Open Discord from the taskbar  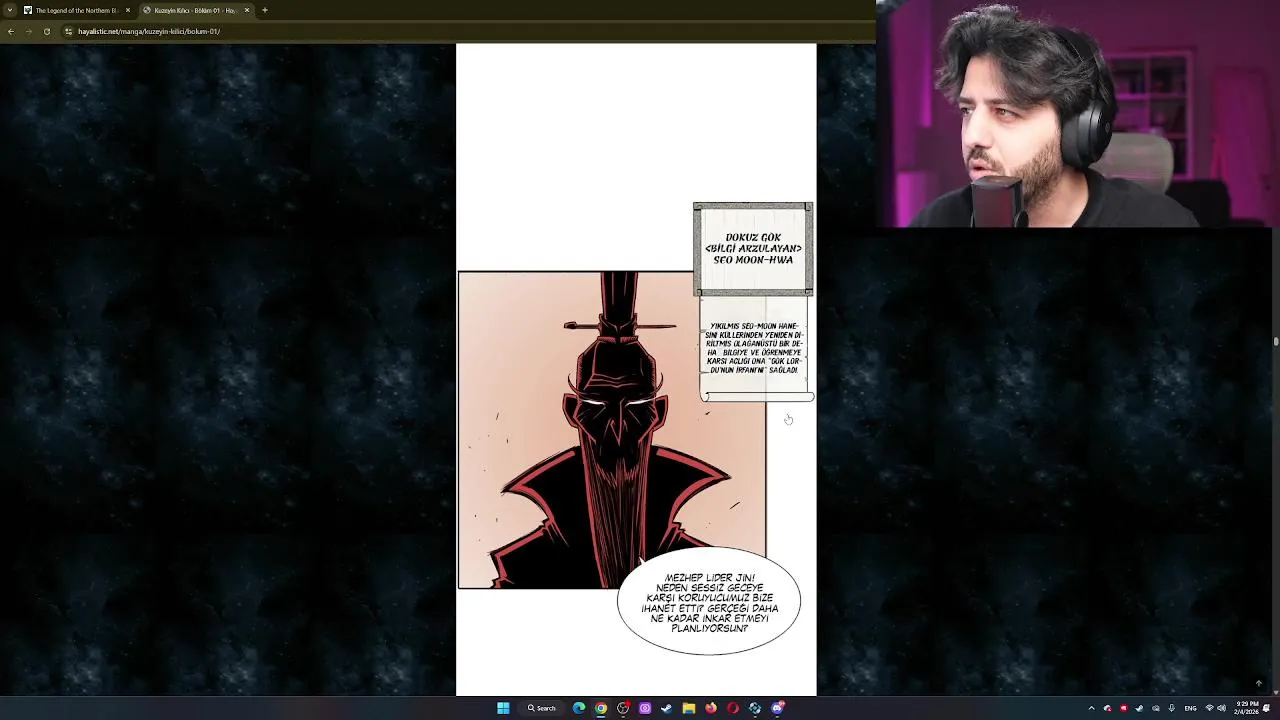point(777,708)
